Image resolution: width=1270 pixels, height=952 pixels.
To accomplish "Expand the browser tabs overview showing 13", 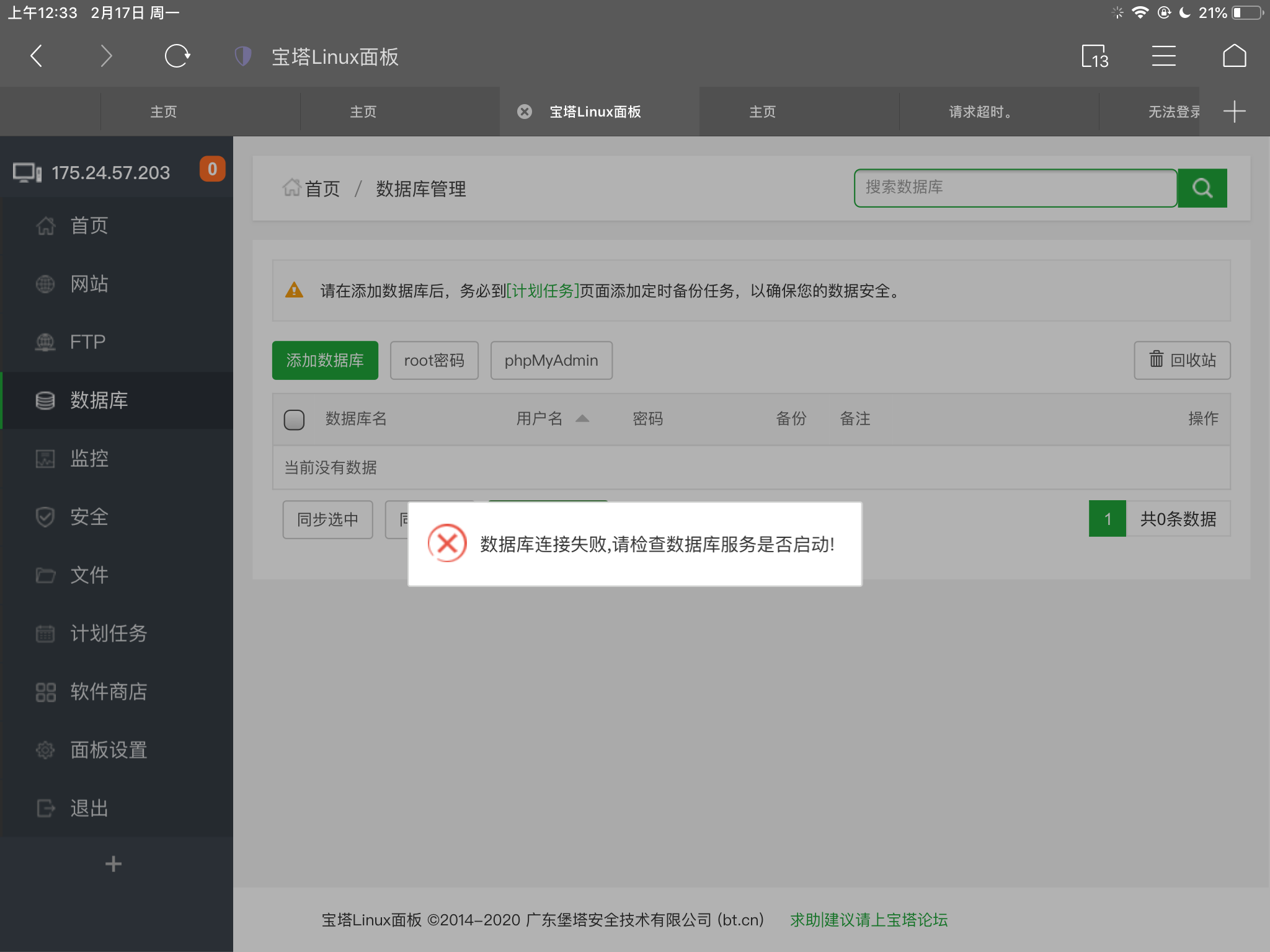I will 1095,56.
